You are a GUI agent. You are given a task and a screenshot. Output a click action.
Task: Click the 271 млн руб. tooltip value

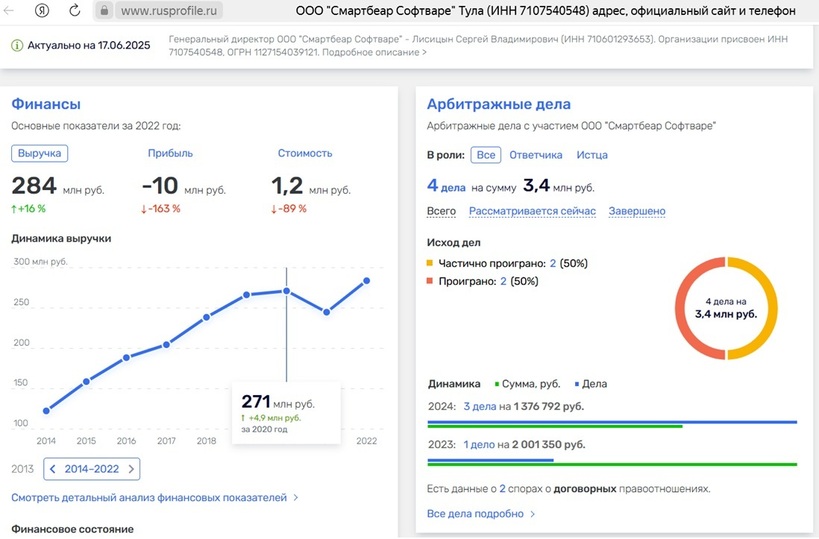278,402
